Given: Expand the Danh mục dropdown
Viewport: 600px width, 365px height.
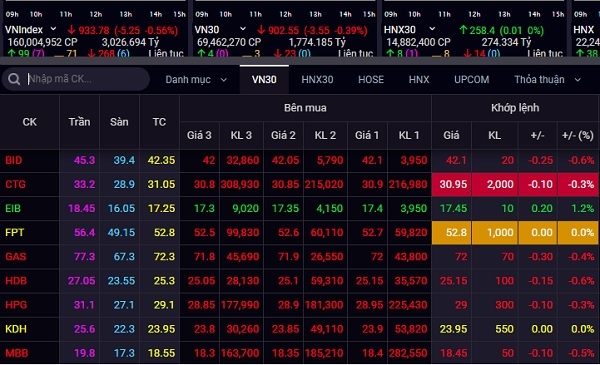Looking at the screenshot, I should (196, 80).
